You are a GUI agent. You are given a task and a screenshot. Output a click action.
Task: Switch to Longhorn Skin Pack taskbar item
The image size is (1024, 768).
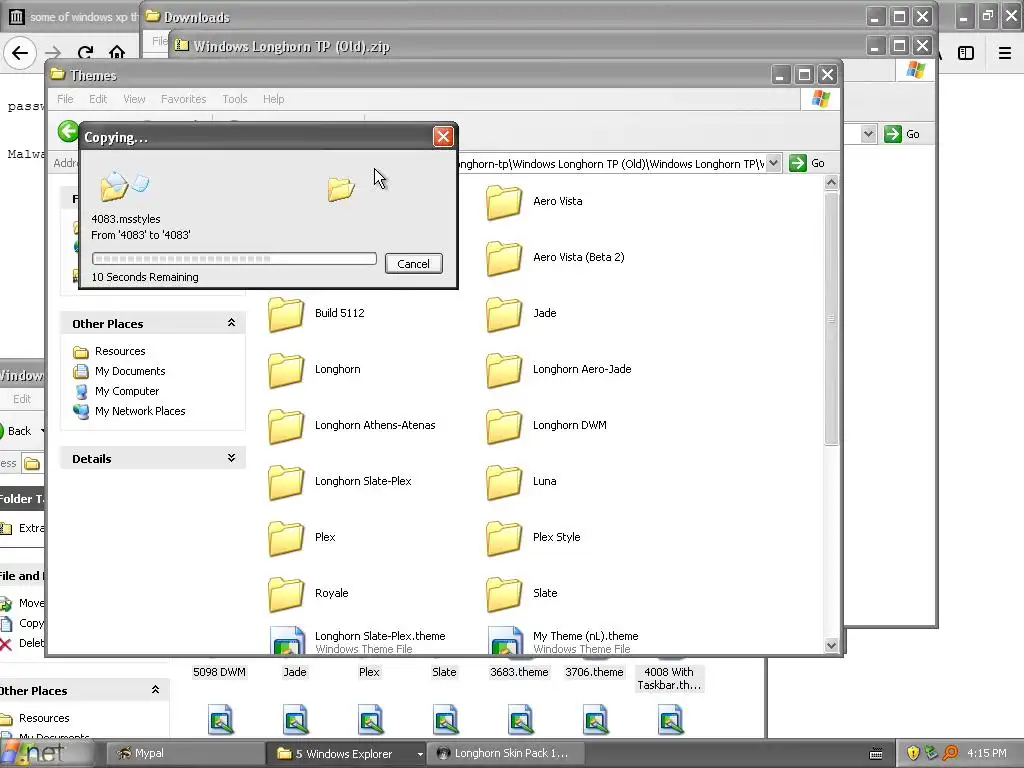[x=505, y=754]
